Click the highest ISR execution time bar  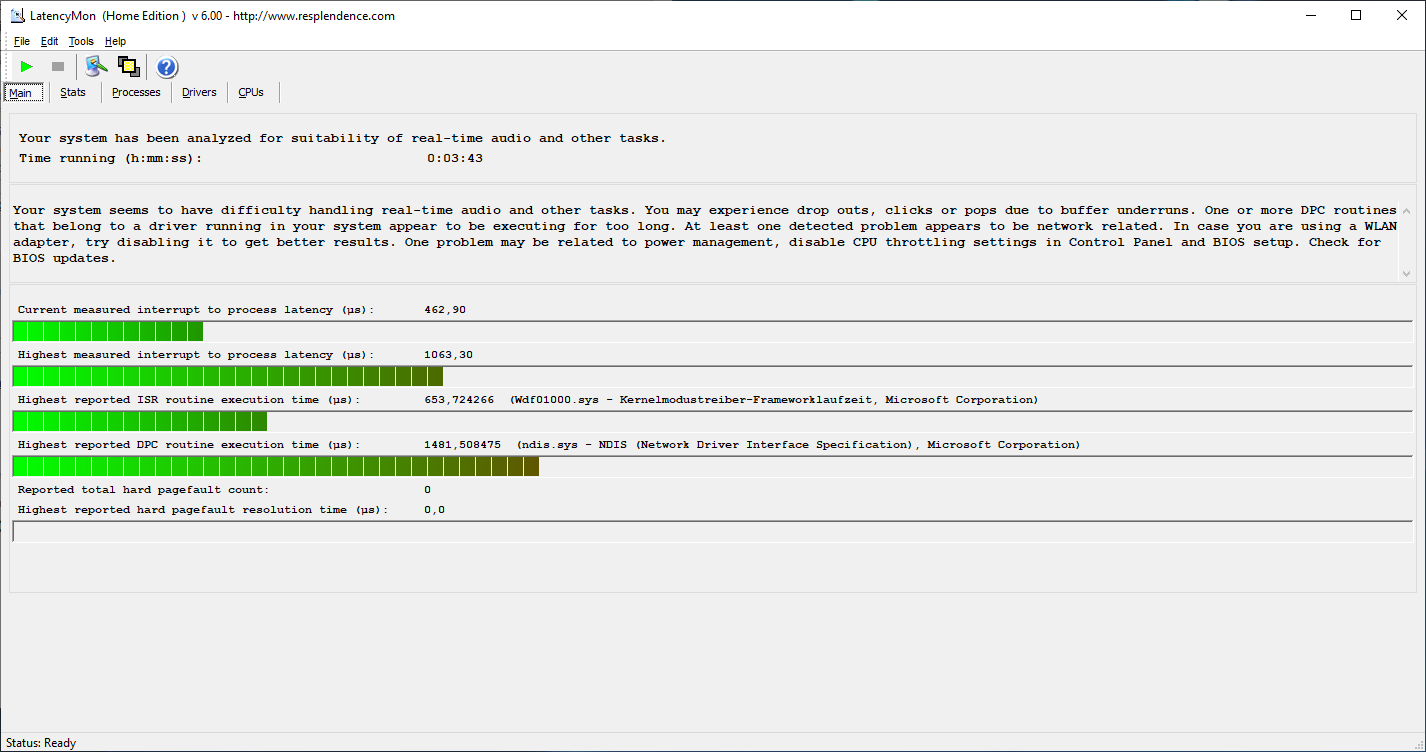(714, 421)
